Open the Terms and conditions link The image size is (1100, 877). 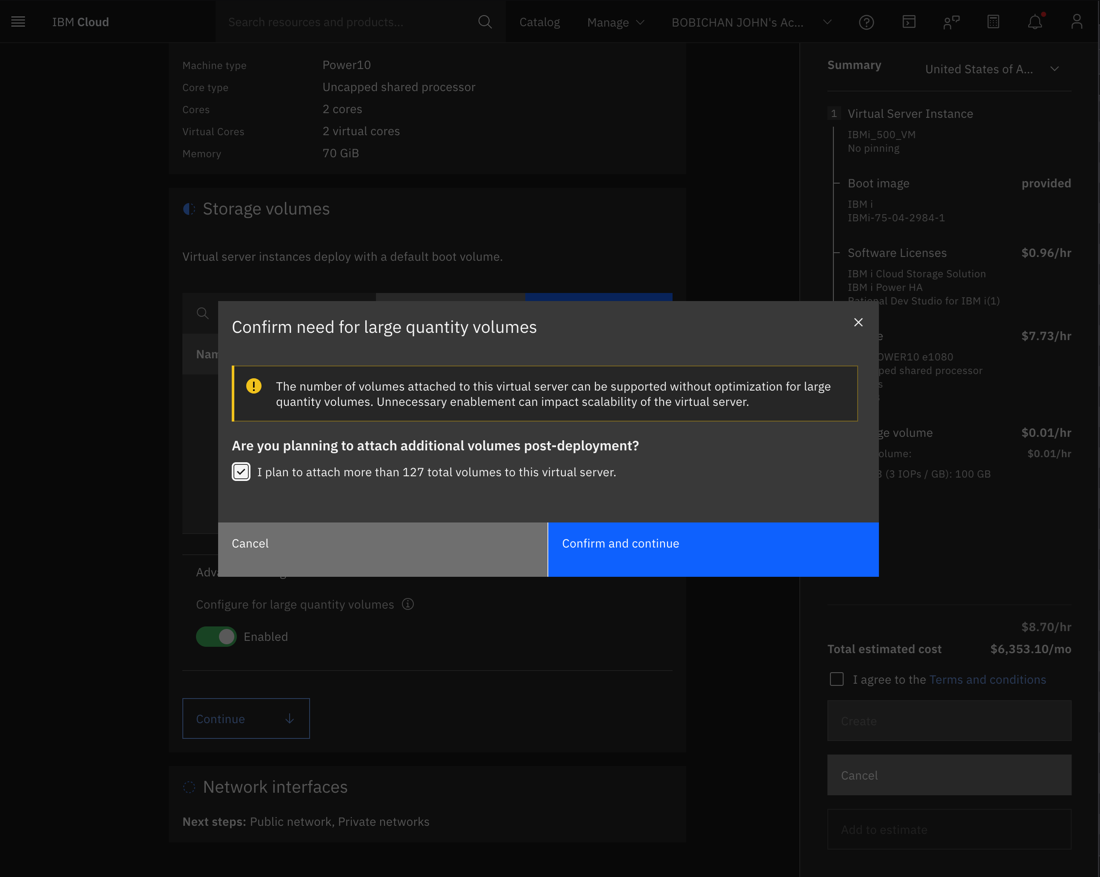tap(987, 679)
